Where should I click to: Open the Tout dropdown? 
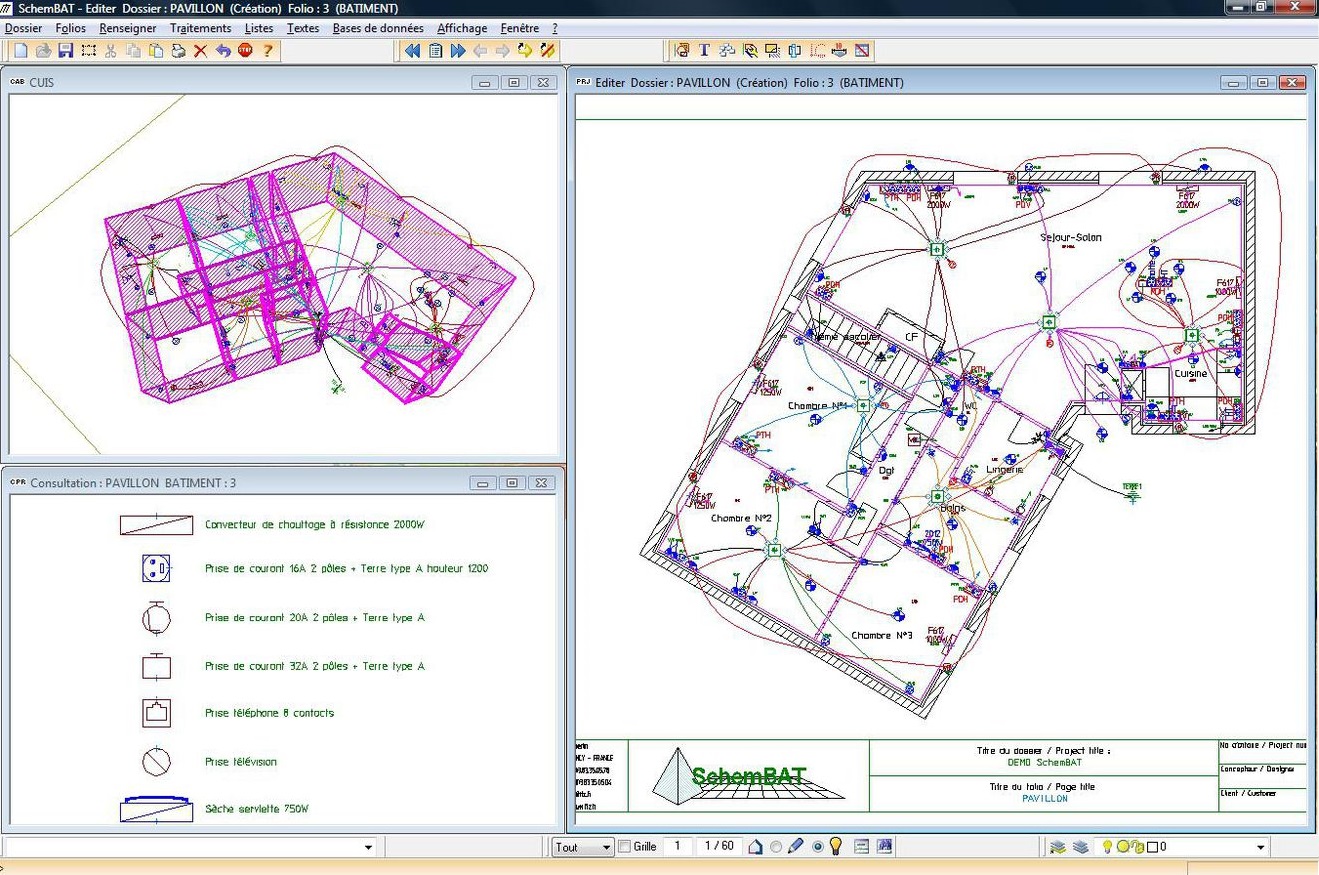coord(583,847)
